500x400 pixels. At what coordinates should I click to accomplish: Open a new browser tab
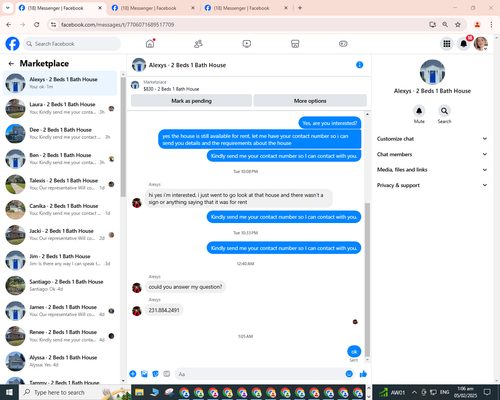tap(300, 8)
